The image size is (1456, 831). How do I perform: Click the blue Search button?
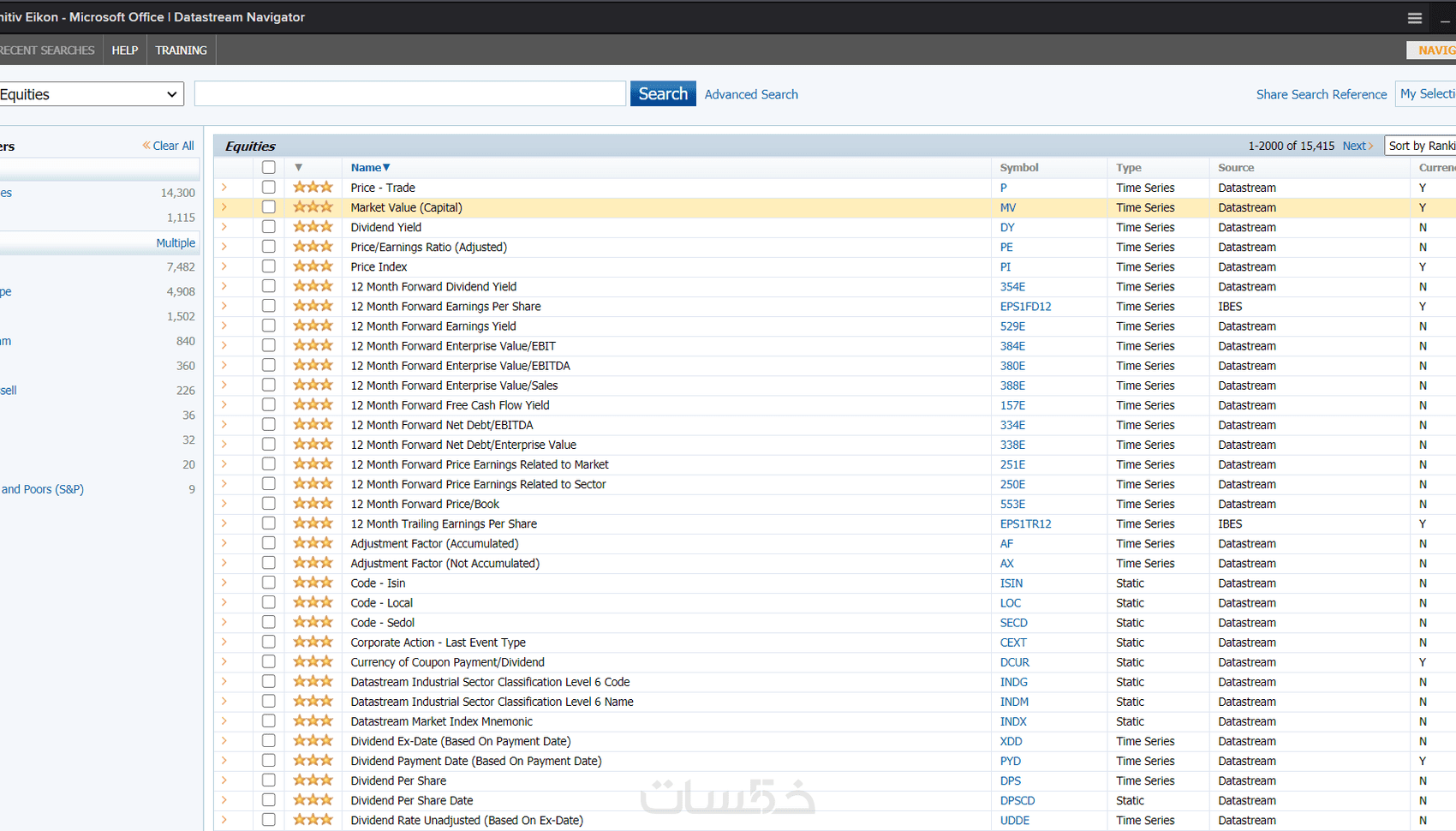[x=663, y=93]
